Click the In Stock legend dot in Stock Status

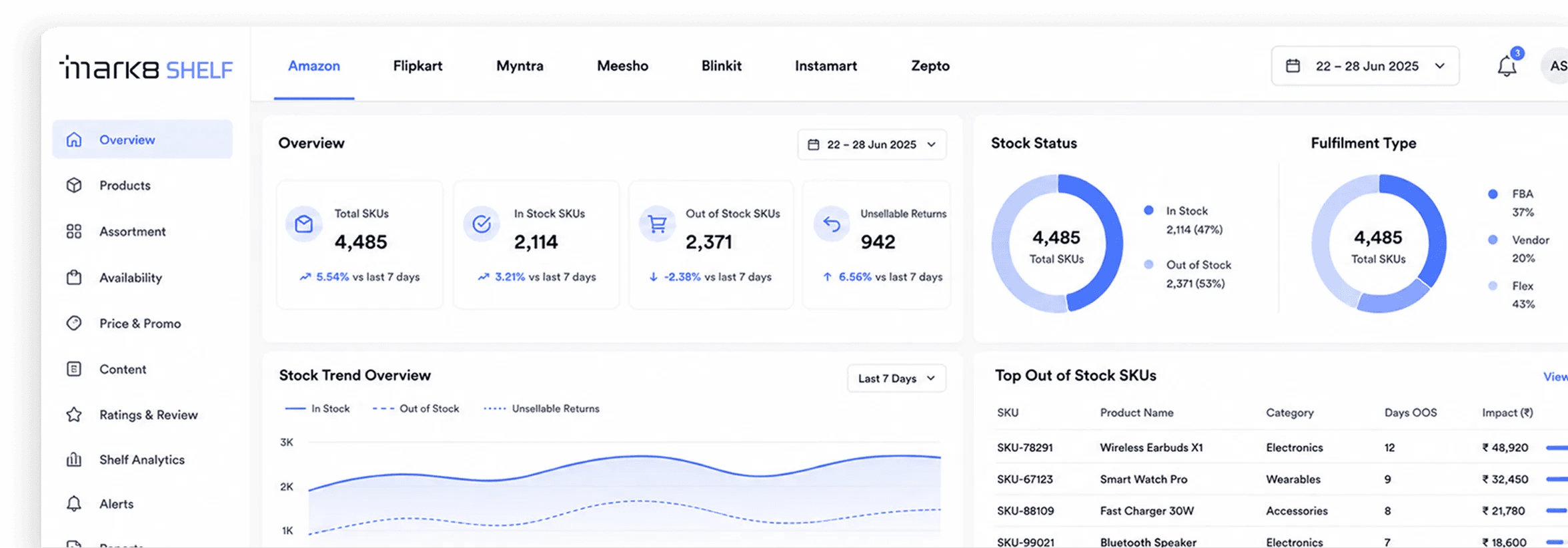pos(1148,210)
